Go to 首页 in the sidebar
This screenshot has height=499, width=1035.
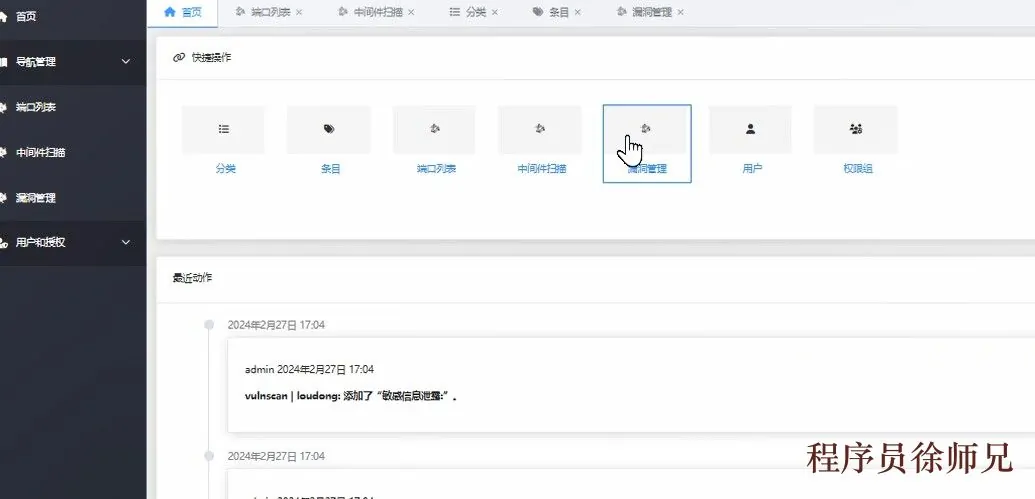[x=73, y=17]
